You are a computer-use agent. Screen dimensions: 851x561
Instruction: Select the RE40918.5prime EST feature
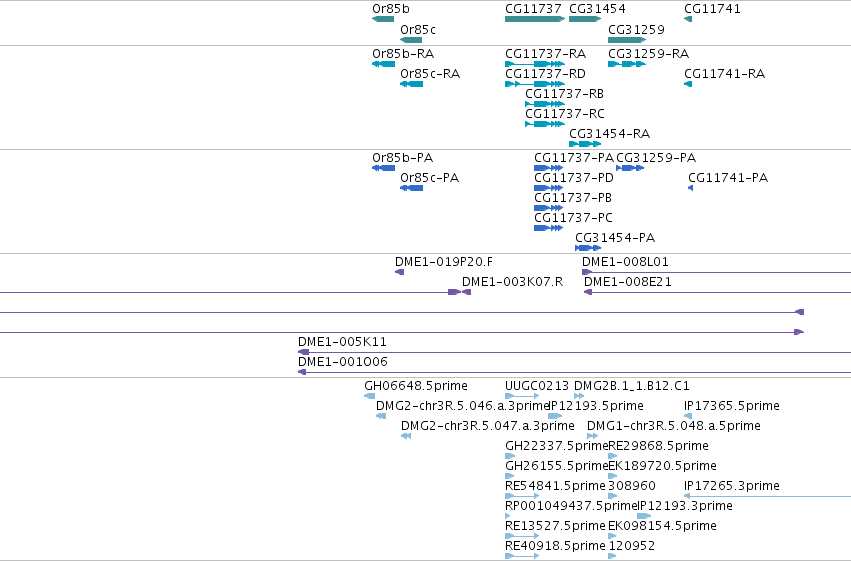click(522, 556)
